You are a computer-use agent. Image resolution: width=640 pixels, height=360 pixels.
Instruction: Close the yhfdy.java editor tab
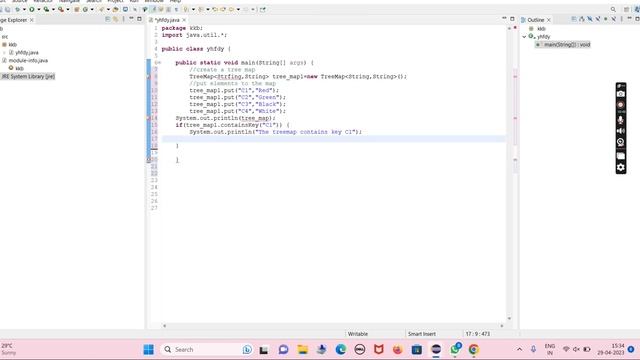[184, 20]
